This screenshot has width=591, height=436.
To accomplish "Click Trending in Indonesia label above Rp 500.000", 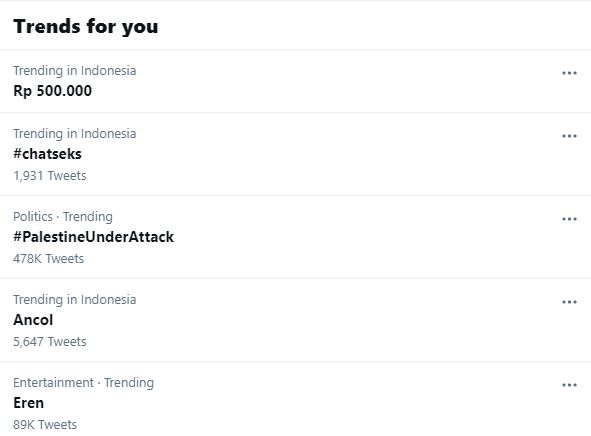I will pyautogui.click(x=75, y=71).
